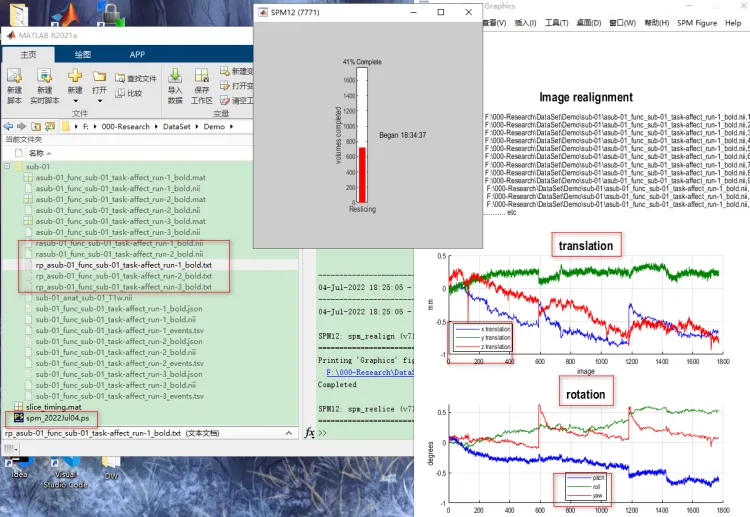The image size is (750, 517).
Task: Open the 帮助(H) menu in Graphics window
Action: click(x=657, y=23)
